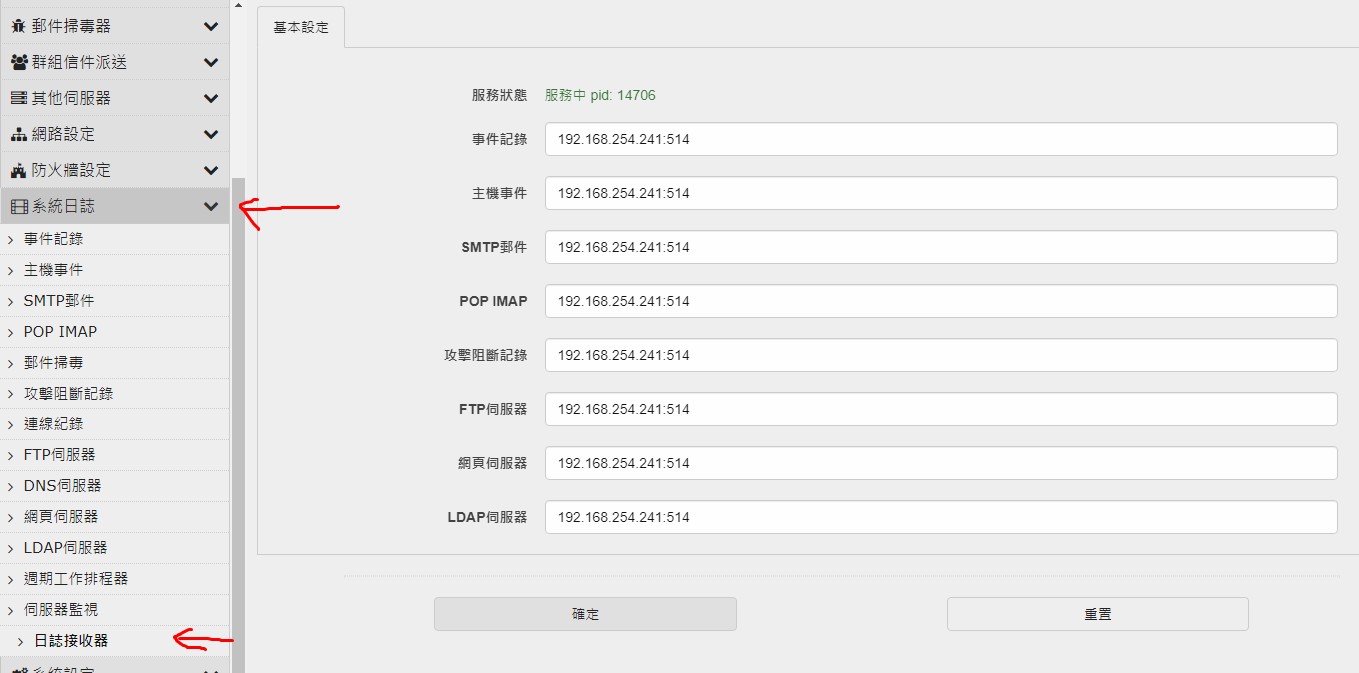This screenshot has height=673, width=1359.
Task: Click the network icon beside 網路設定
Action: pyautogui.click(x=18, y=134)
